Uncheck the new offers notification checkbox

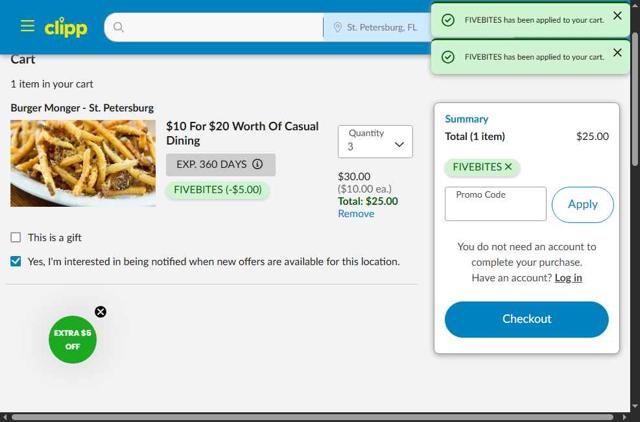click(x=16, y=261)
